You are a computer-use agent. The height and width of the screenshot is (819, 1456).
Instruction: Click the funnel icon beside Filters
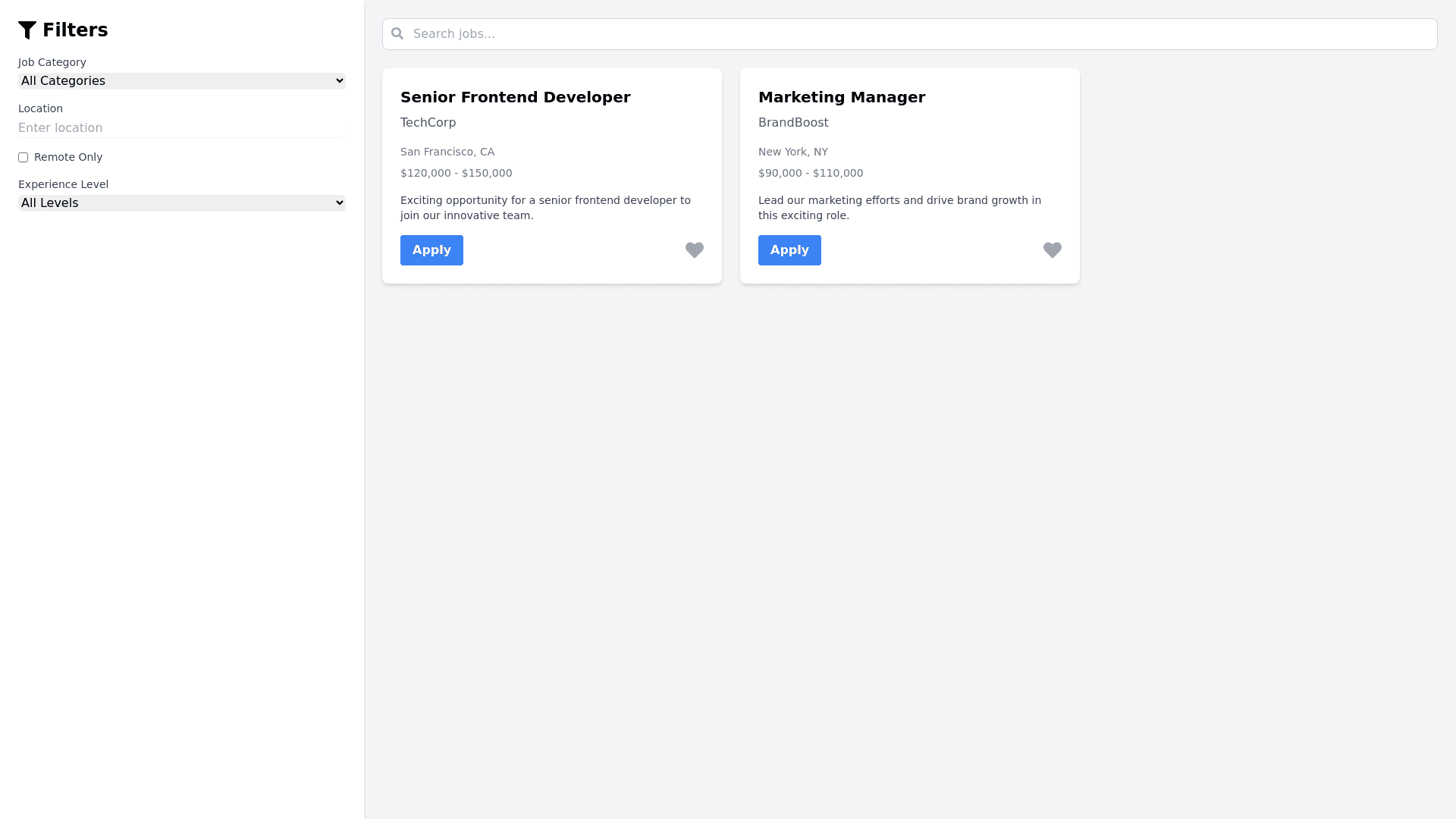point(27,30)
